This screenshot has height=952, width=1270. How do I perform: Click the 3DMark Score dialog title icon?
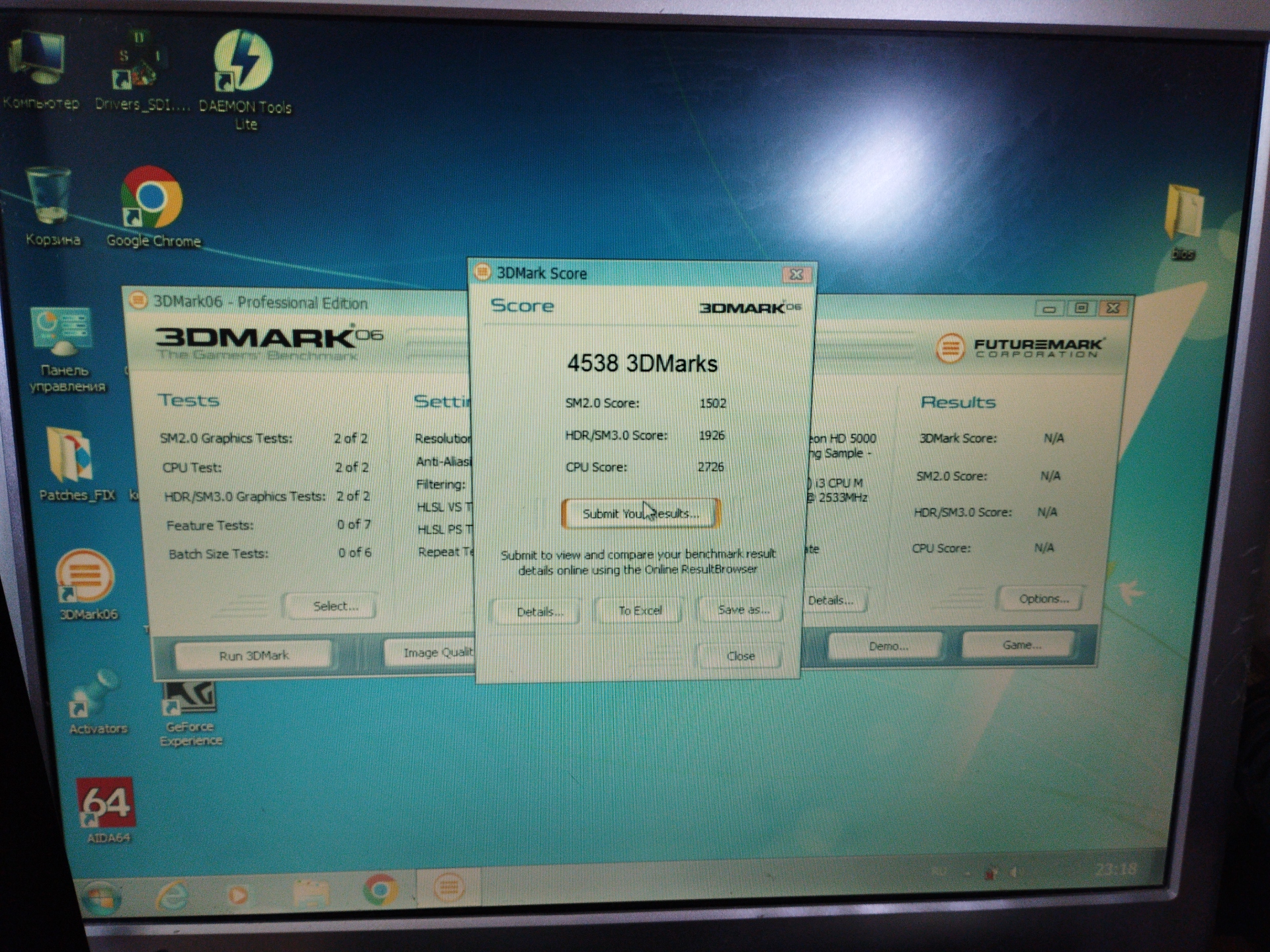pyautogui.click(x=483, y=271)
